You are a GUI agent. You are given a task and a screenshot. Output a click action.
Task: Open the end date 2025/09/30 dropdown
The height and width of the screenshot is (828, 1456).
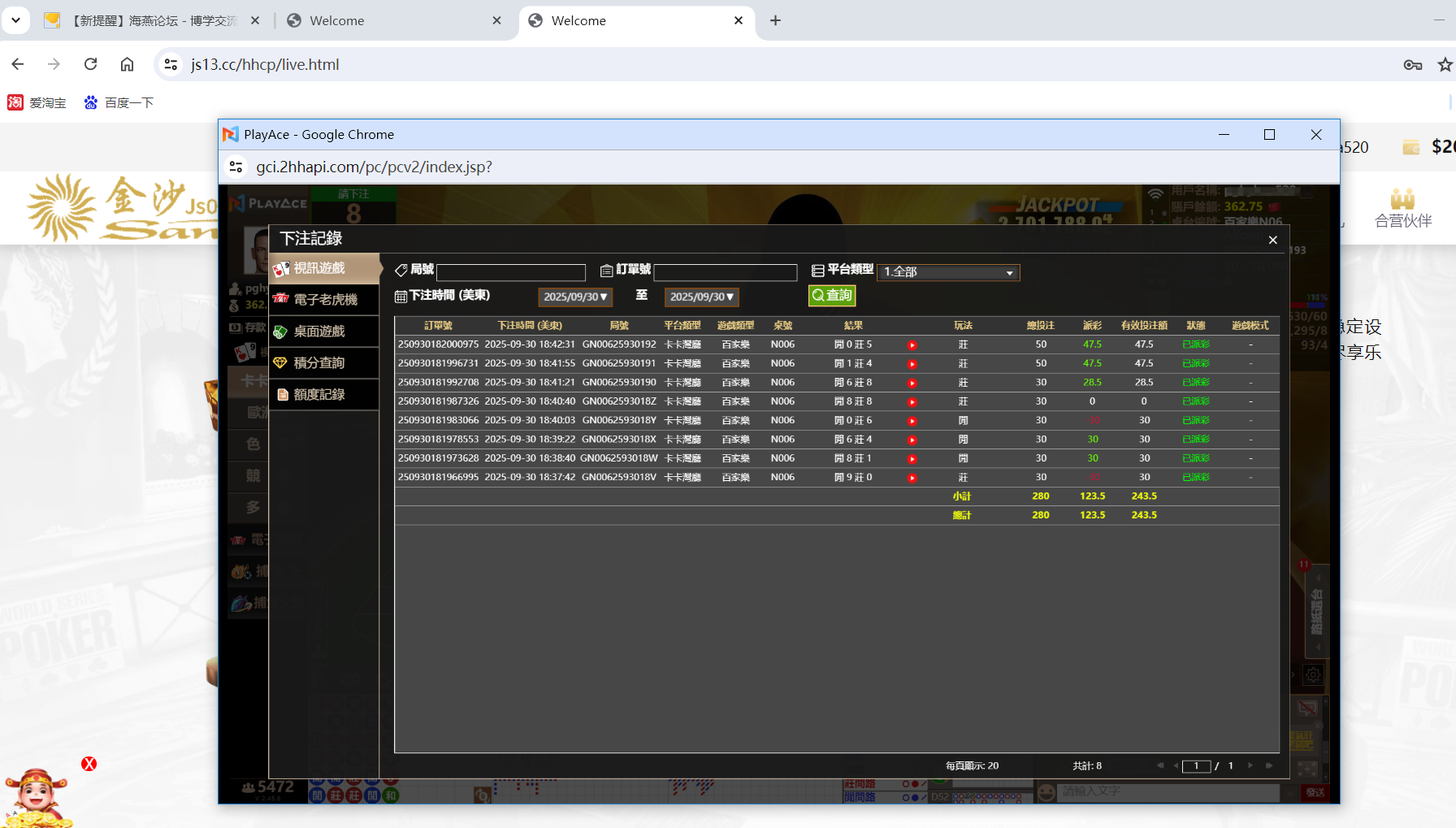point(701,297)
